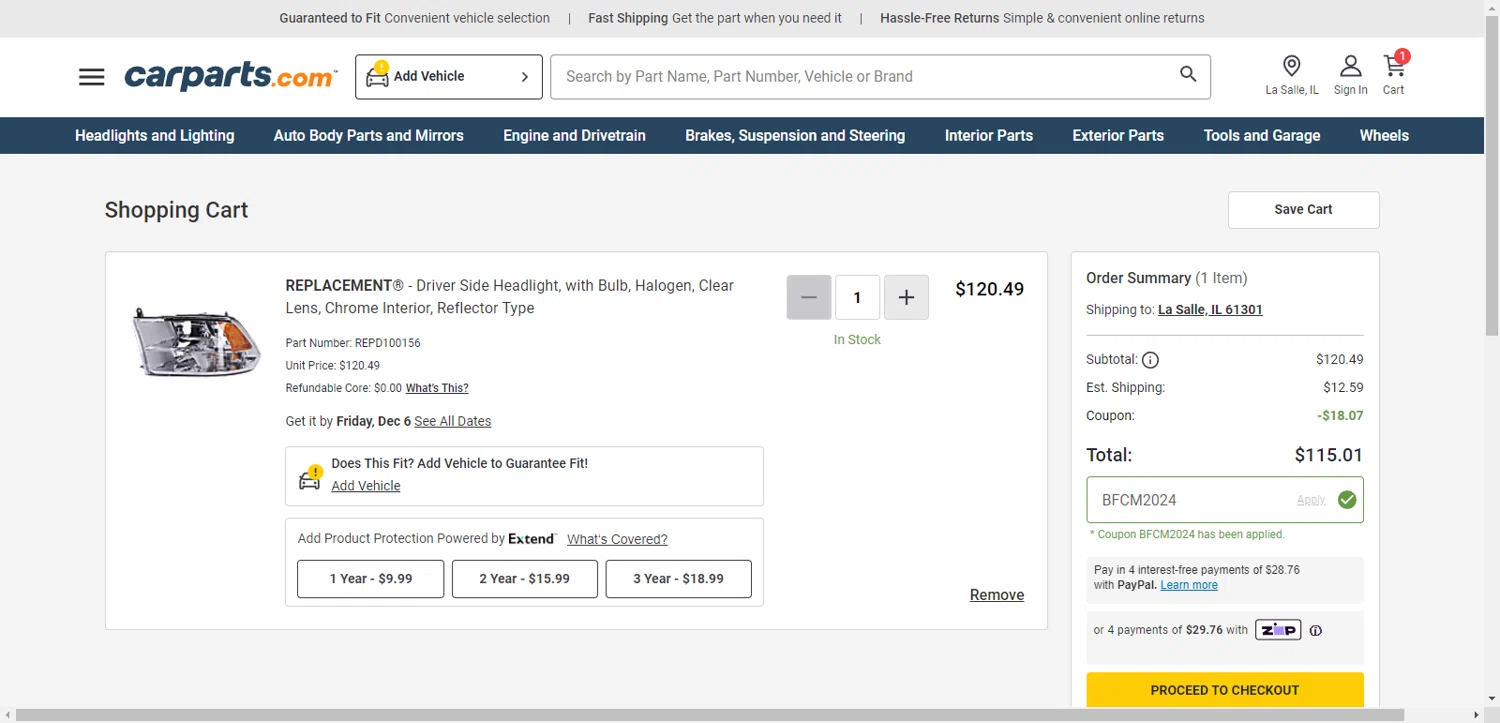Viewport: 1500px width, 723px height.
Task: Select the 1 Year - $9.99 protection plan
Action: (370, 579)
